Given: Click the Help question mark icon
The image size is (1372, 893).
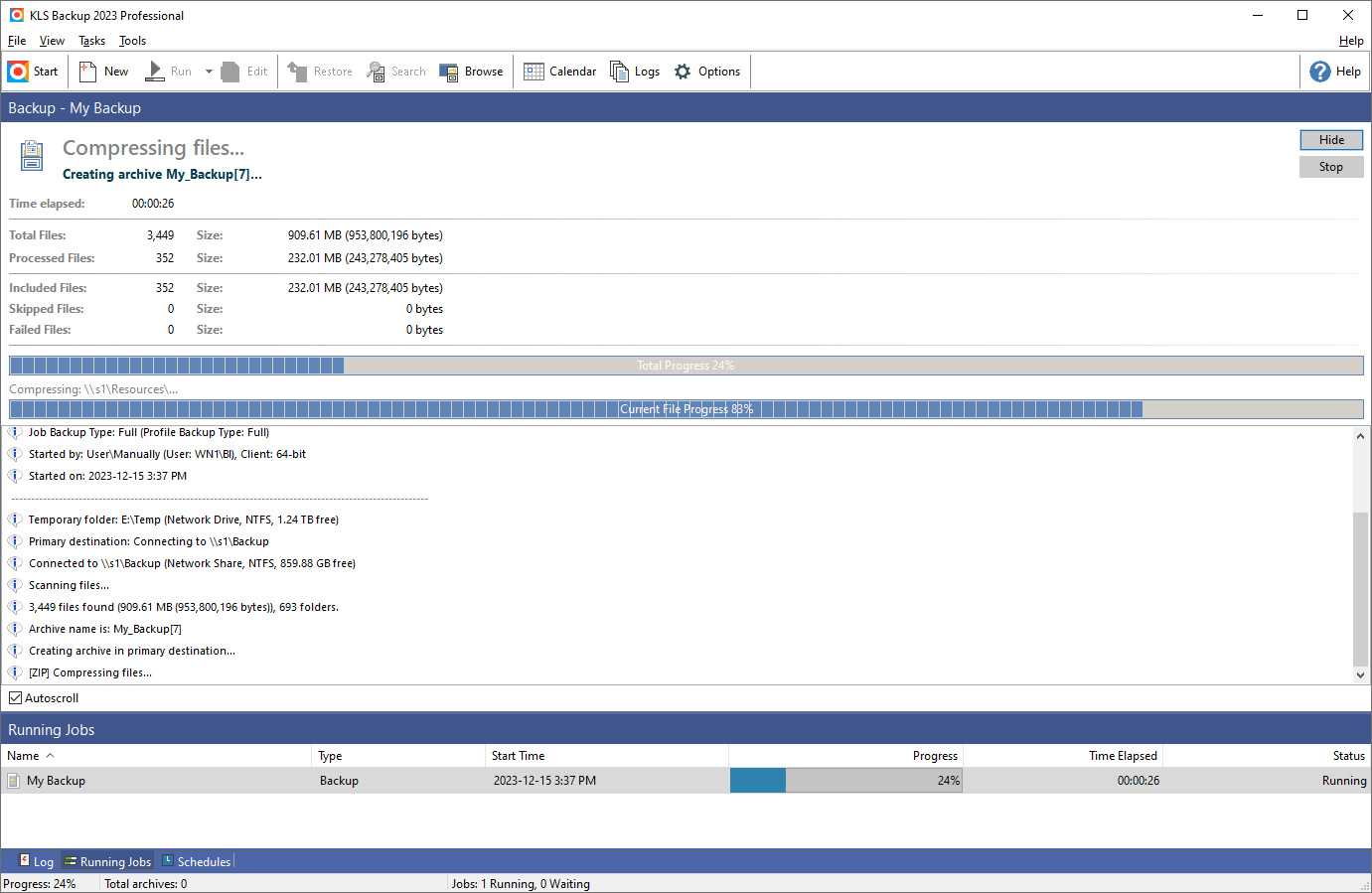Looking at the screenshot, I should pyautogui.click(x=1320, y=72).
